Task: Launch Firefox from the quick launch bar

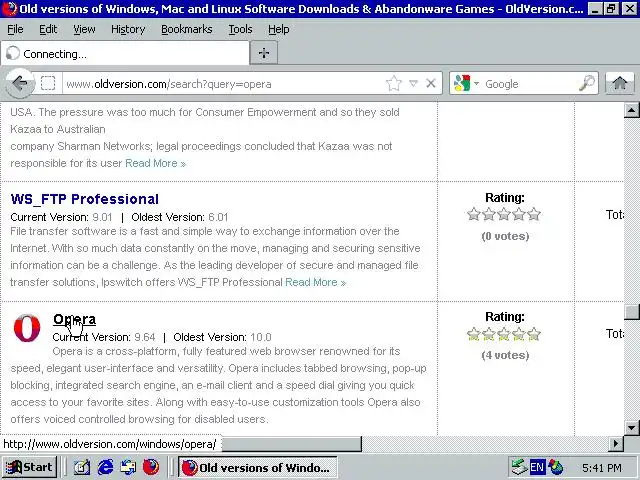Action: (x=151, y=467)
